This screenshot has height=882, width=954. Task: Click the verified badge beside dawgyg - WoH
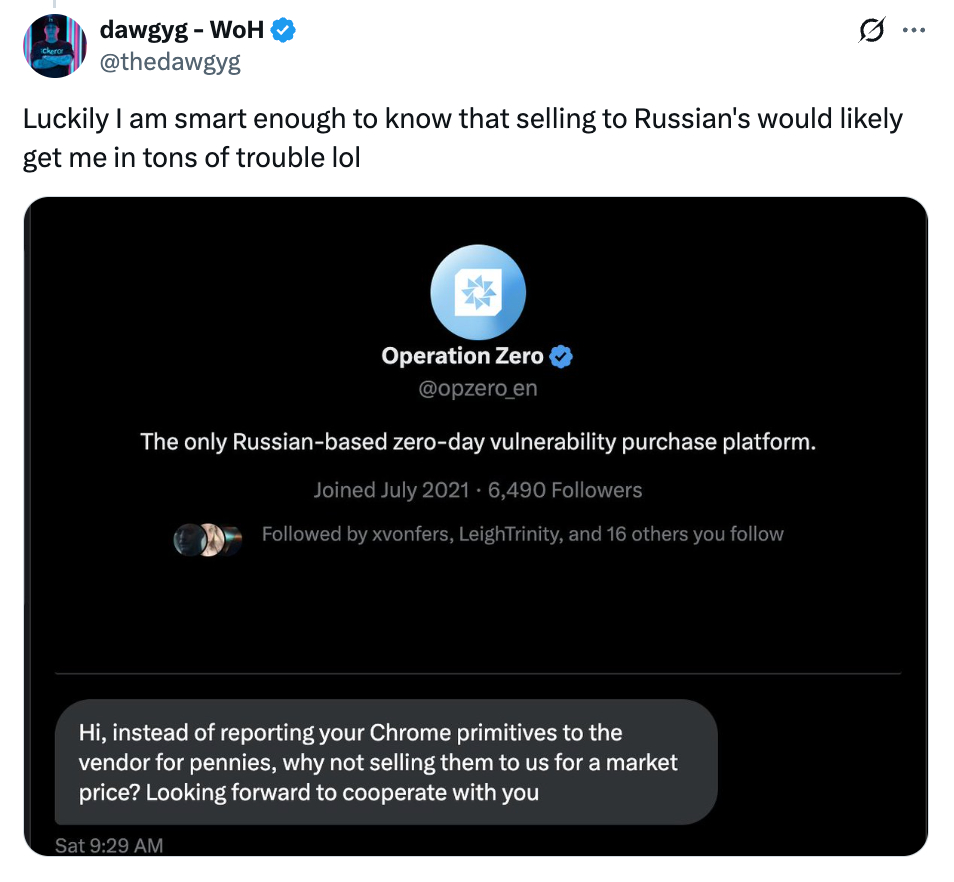(284, 31)
